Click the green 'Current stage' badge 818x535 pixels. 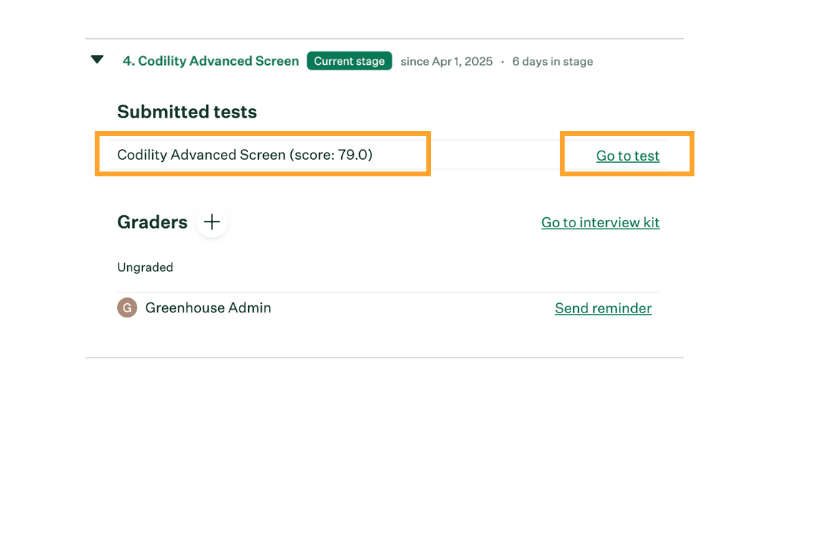(x=349, y=61)
